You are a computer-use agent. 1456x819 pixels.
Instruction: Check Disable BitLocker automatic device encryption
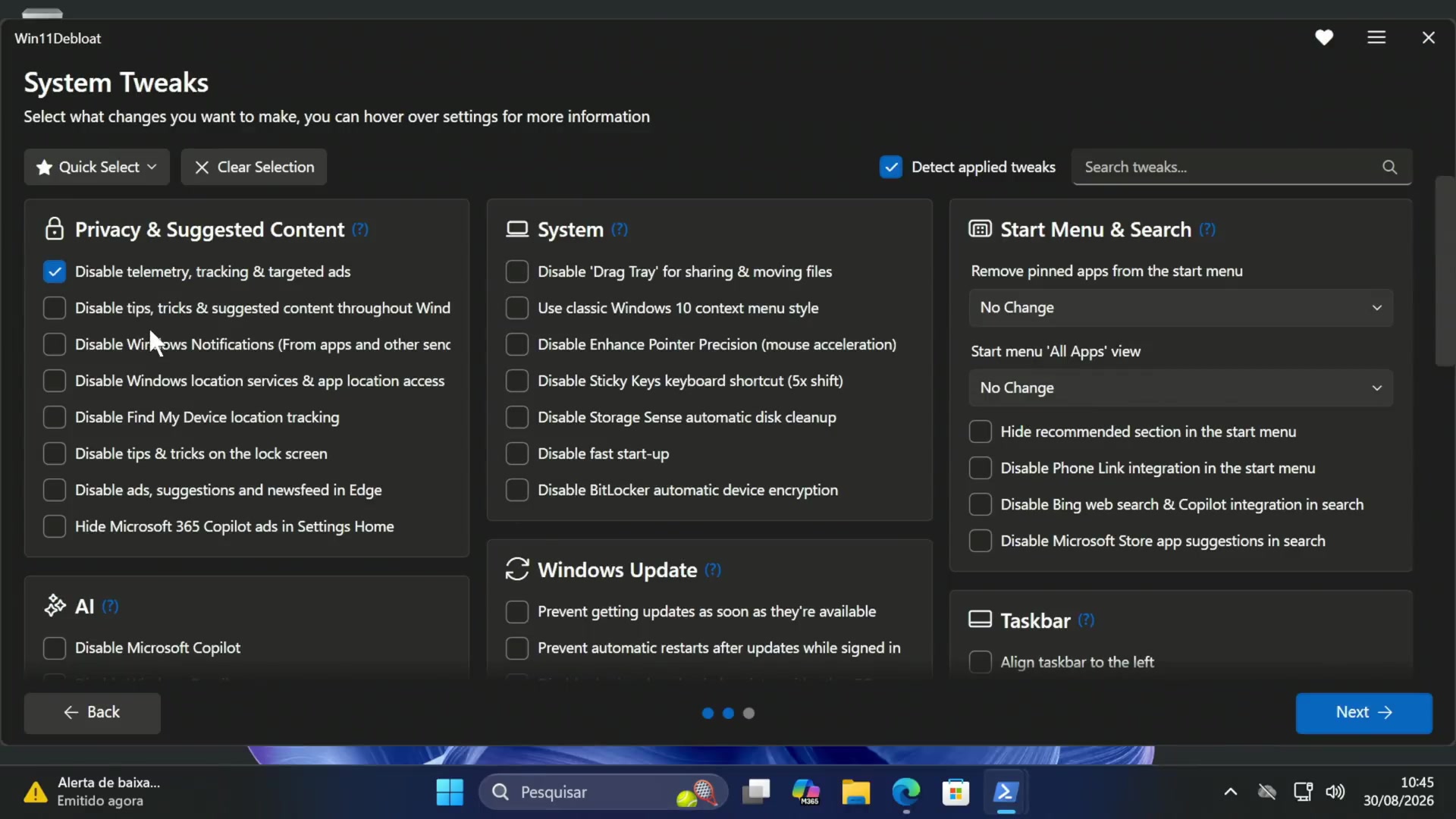(x=517, y=490)
